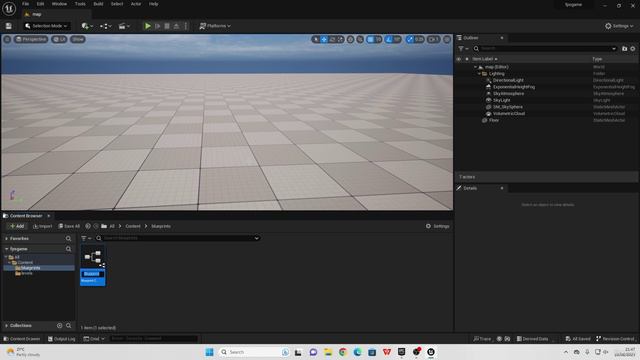The width and height of the screenshot is (640, 360).
Task: Open the viewport Show menu
Action: [x=78, y=39]
